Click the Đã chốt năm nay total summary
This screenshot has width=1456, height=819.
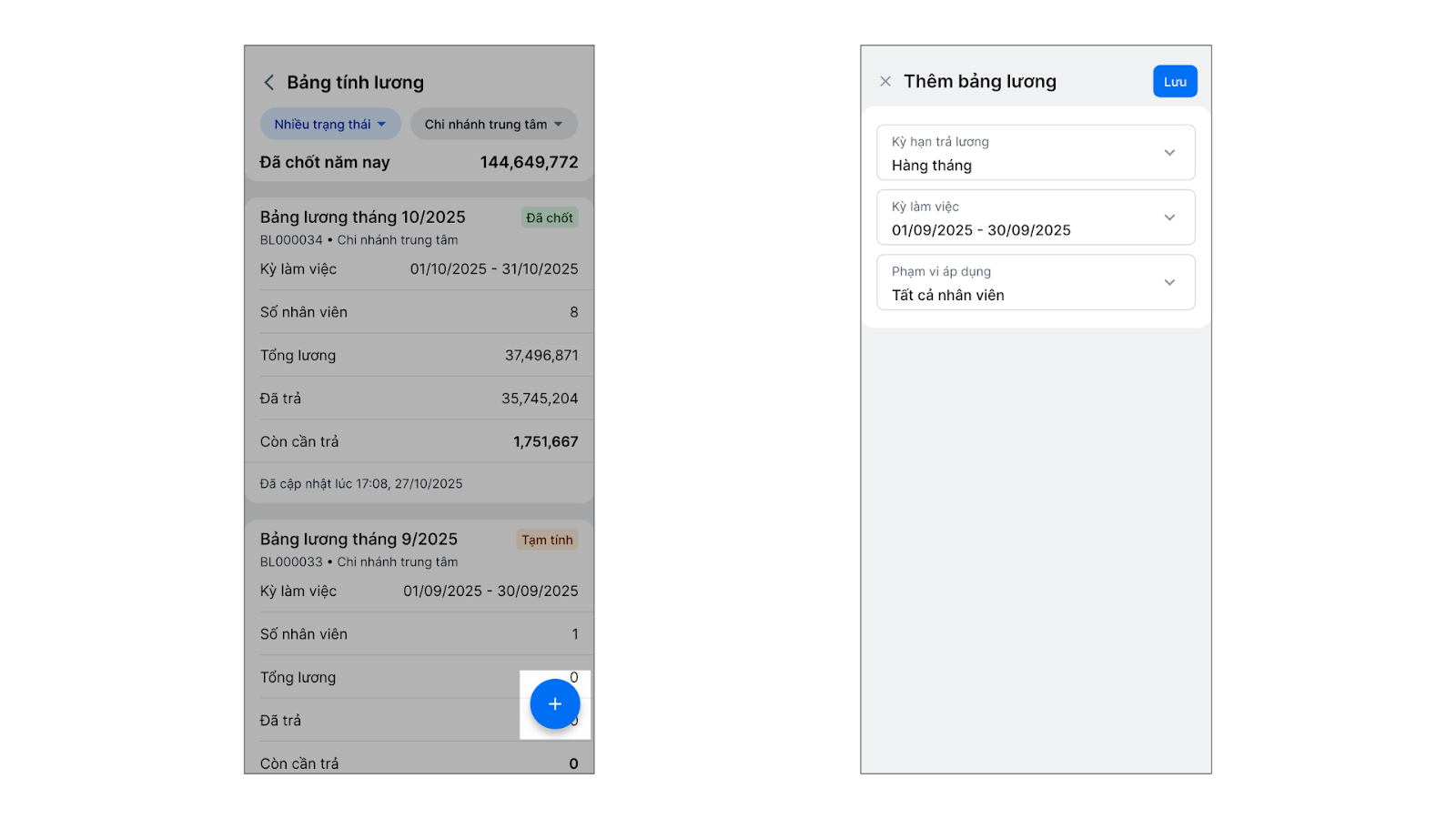click(419, 163)
